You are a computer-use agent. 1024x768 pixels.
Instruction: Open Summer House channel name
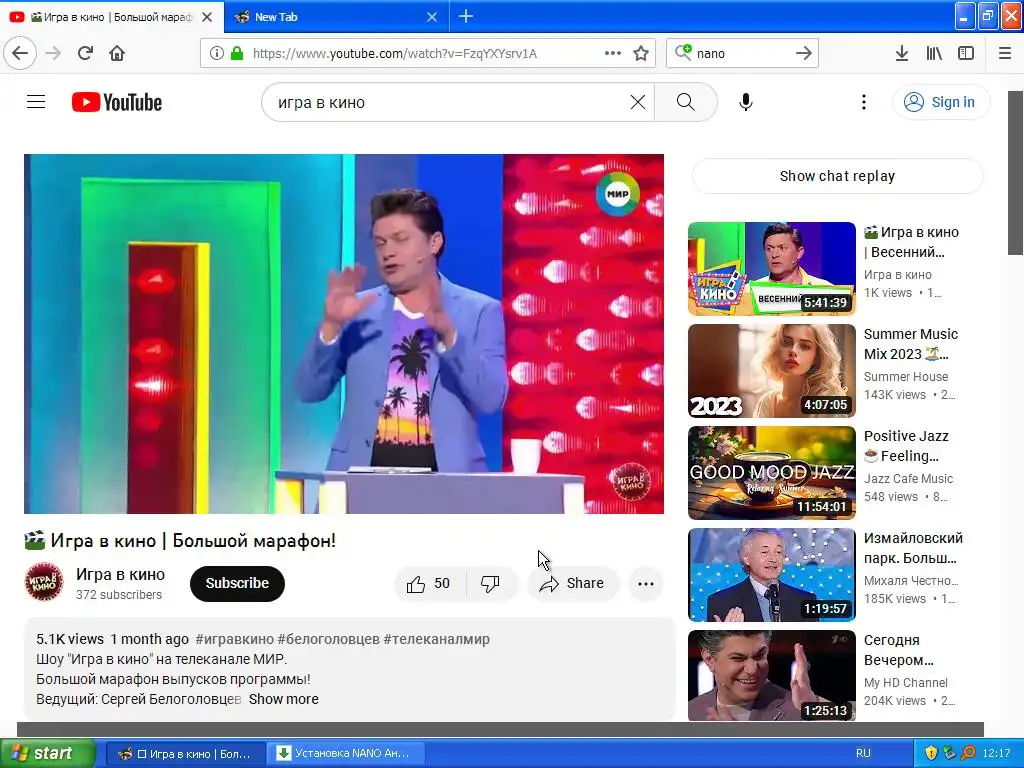click(x=906, y=376)
